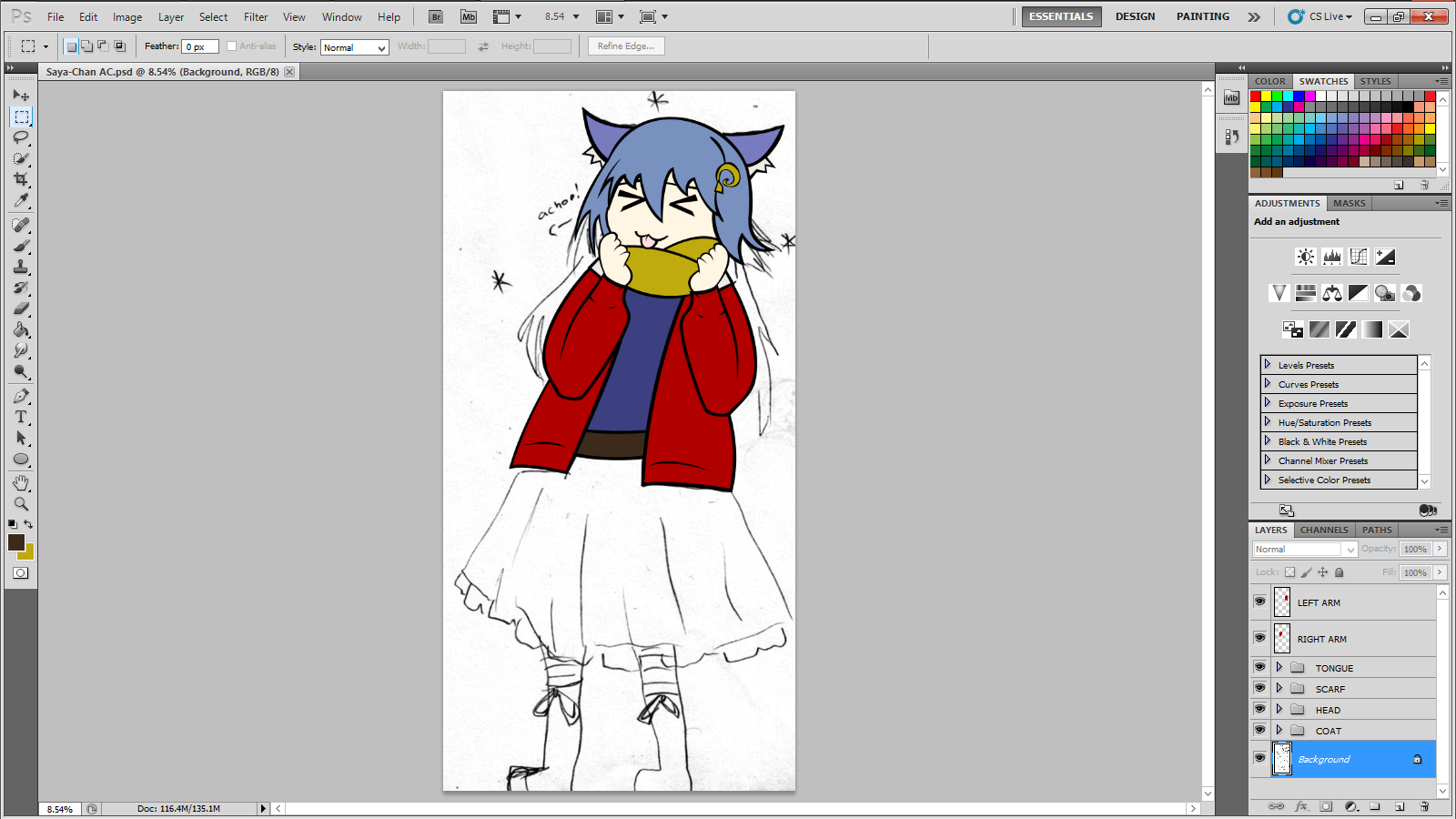Viewport: 1456px width, 819px height.
Task: Expand the COAT layer group
Action: (1279, 730)
